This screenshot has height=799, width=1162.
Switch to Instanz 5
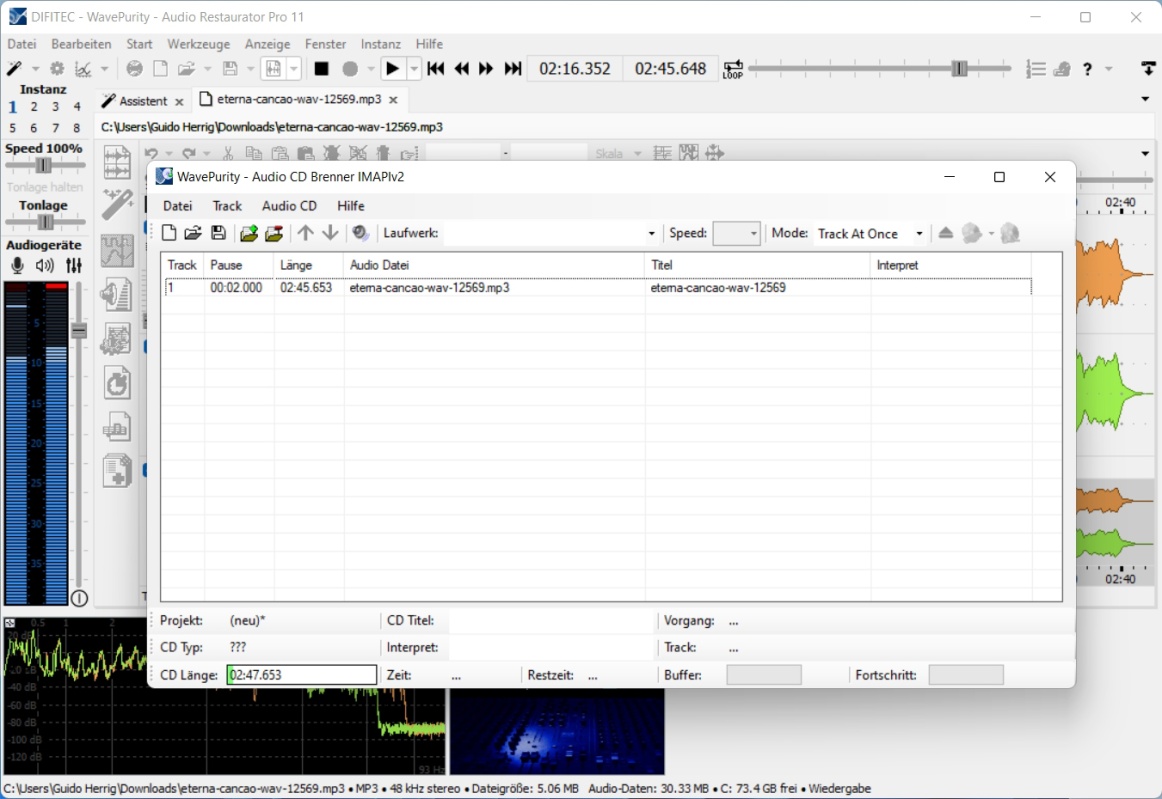click(x=13, y=127)
